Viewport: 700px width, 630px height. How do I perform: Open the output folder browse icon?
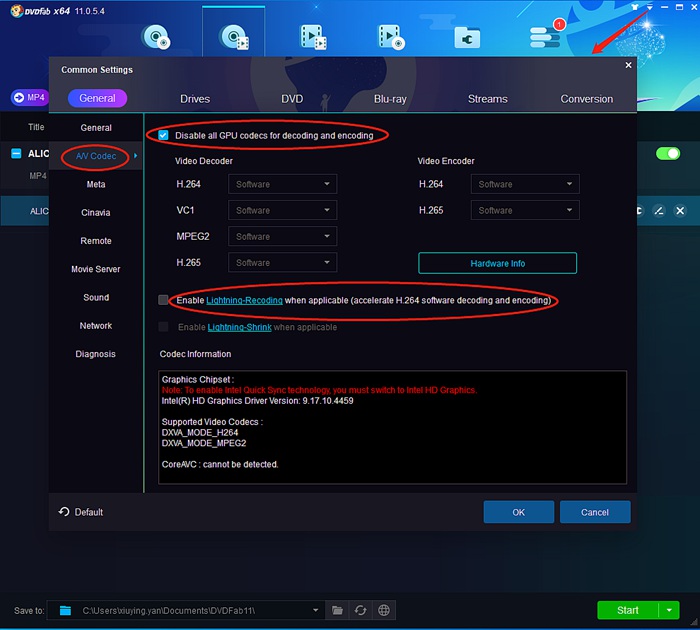[x=337, y=610]
